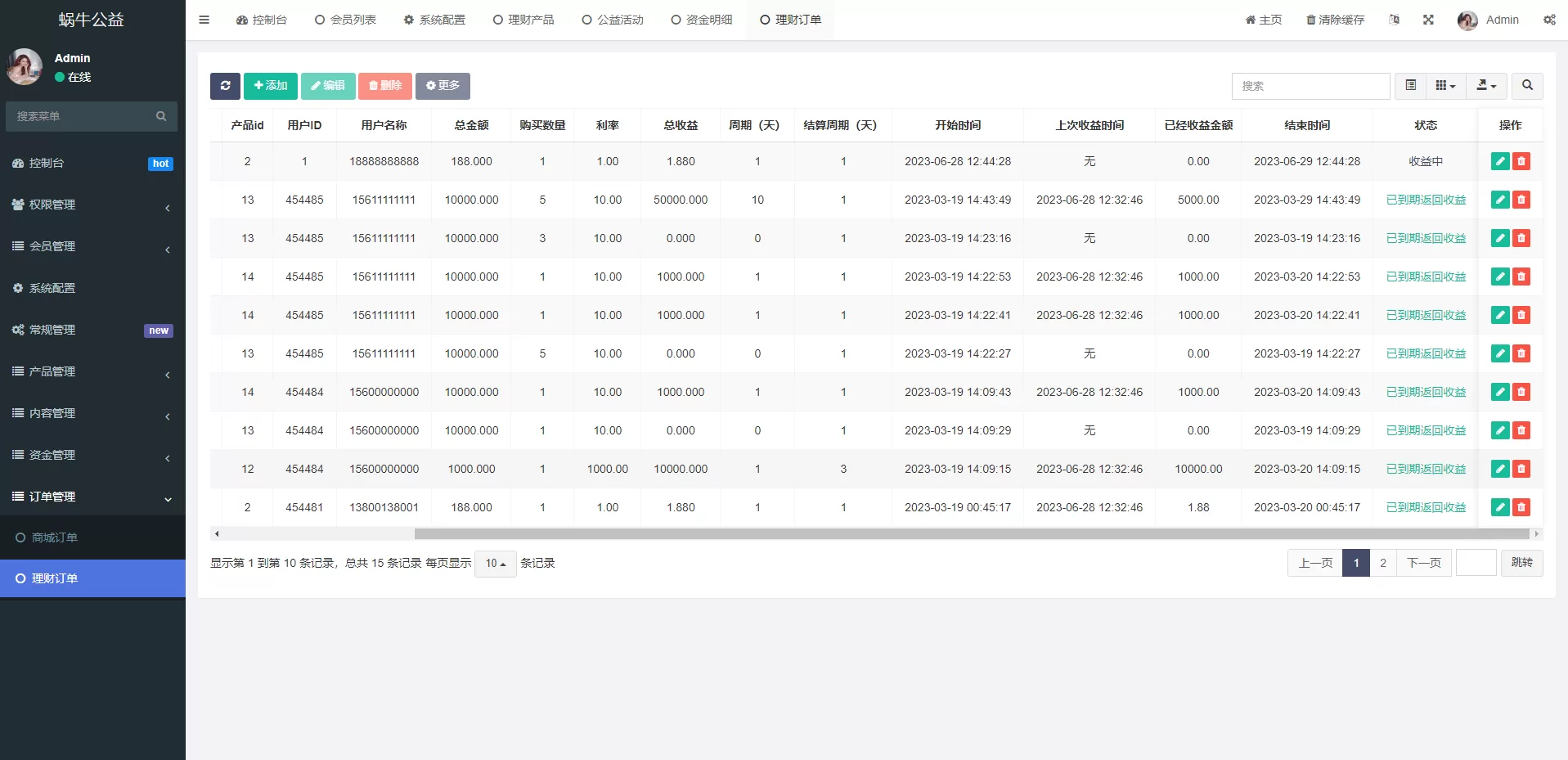Image resolution: width=1568 pixels, height=760 pixels.
Task: Switch to the 会员列表 tab
Action: click(345, 20)
